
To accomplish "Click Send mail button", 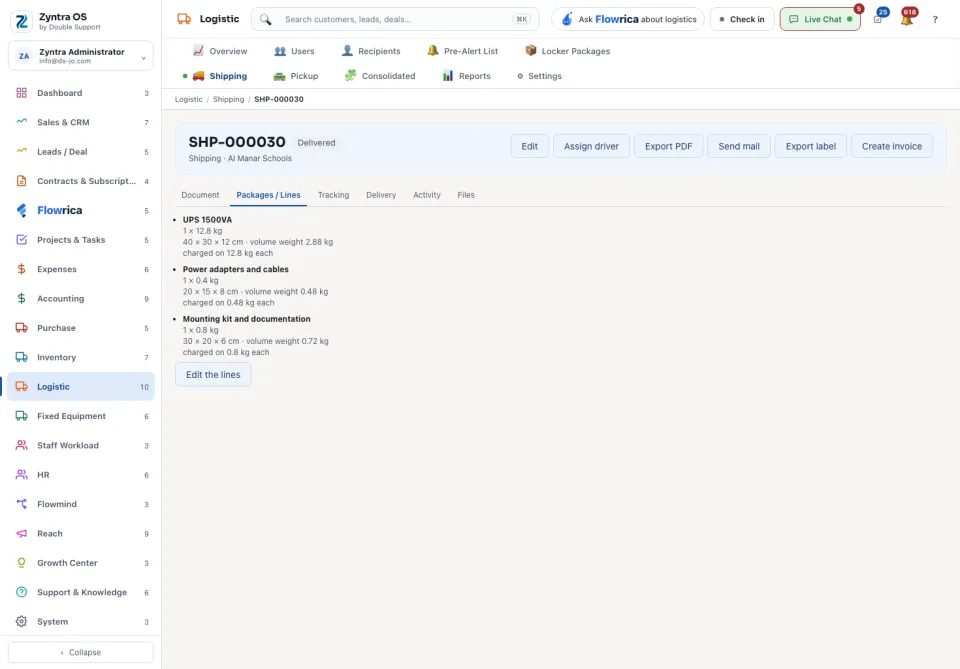I will [738, 146].
